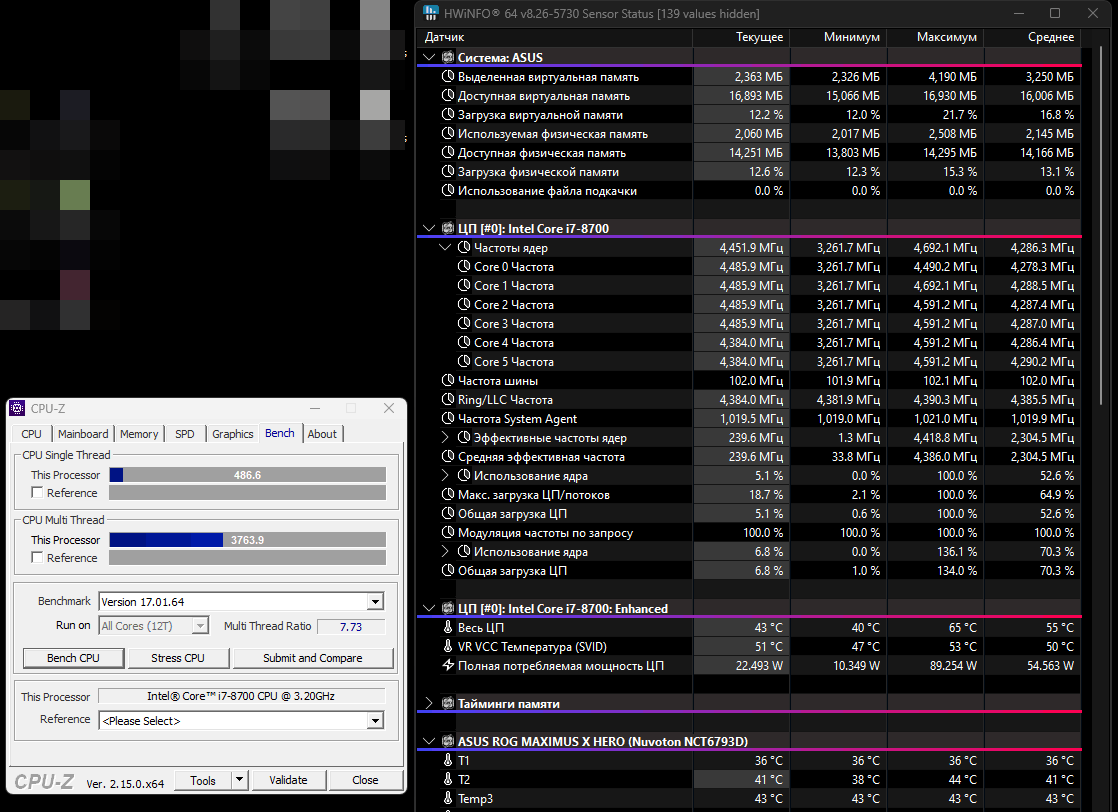
Task: Select the Core 5 Частота row
Action: coord(749,361)
